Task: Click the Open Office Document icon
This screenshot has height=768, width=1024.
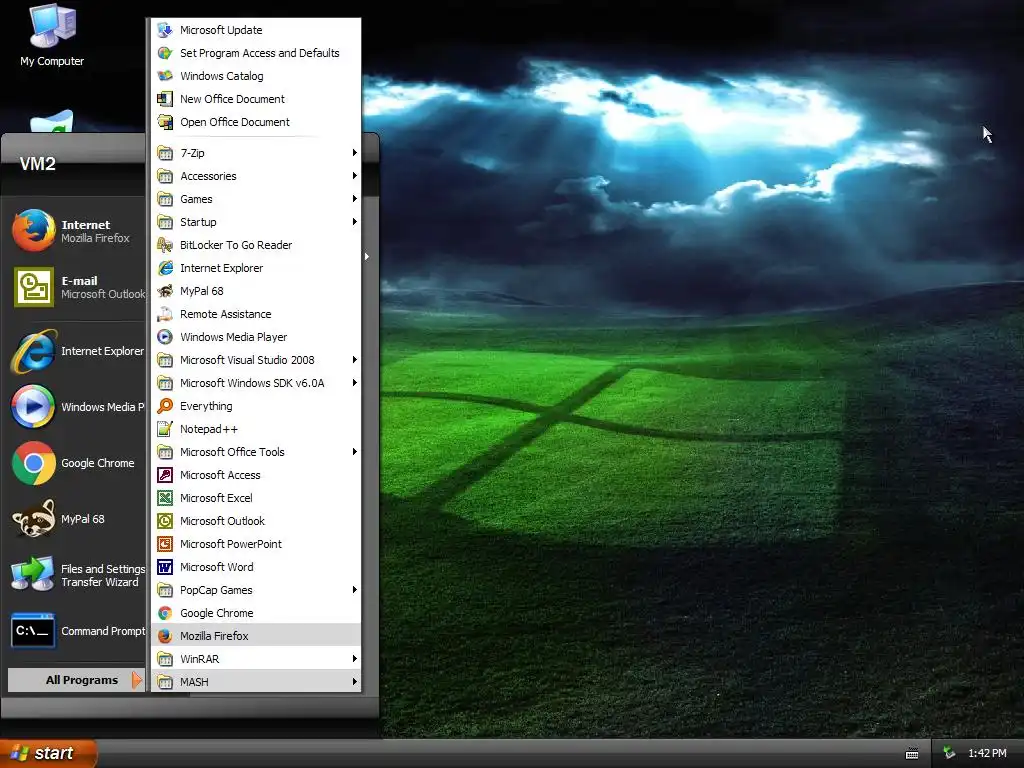Action: (165, 122)
